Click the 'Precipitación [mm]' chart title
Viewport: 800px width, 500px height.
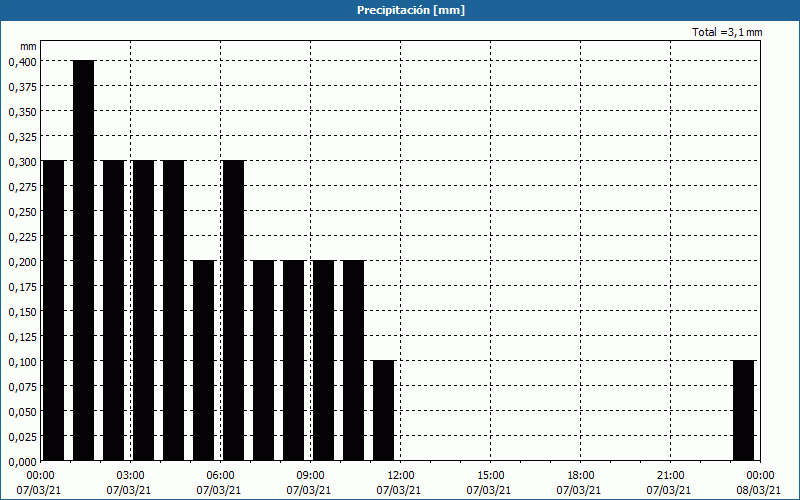pos(411,10)
